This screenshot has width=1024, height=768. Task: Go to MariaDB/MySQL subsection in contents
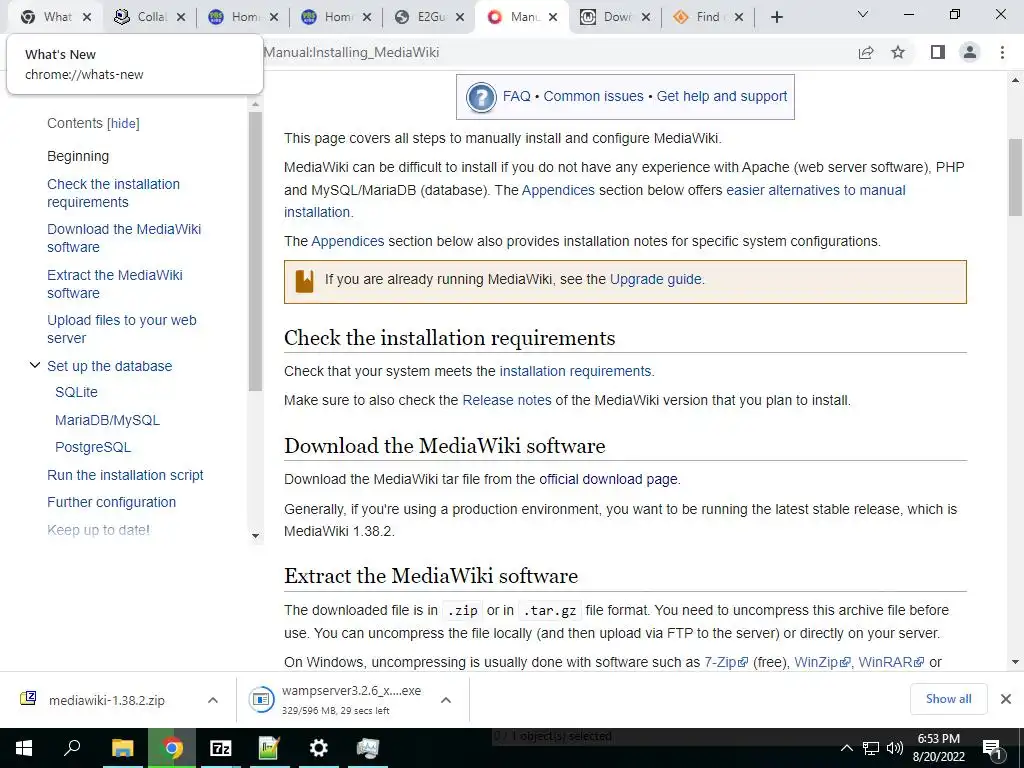coord(107,420)
